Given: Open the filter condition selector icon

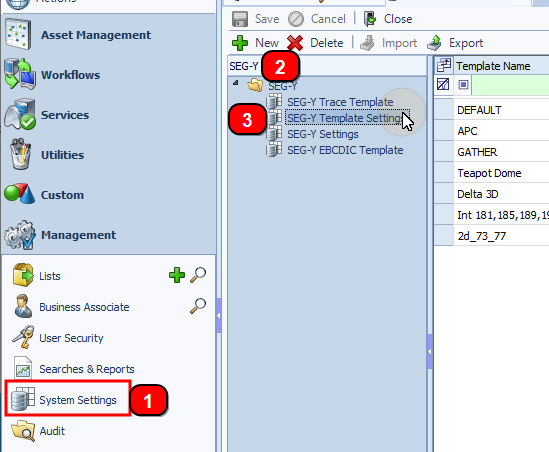Looking at the screenshot, I should 463,85.
